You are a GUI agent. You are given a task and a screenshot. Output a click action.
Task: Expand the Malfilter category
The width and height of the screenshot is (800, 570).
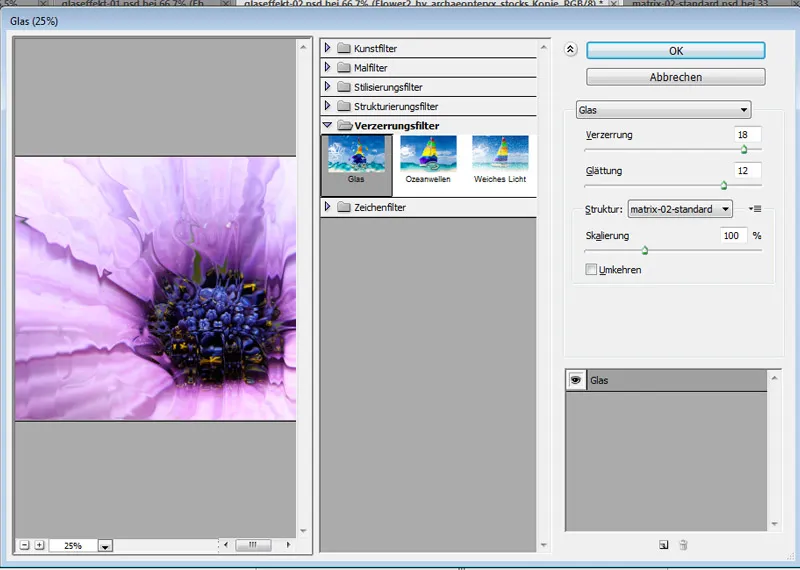click(x=328, y=67)
